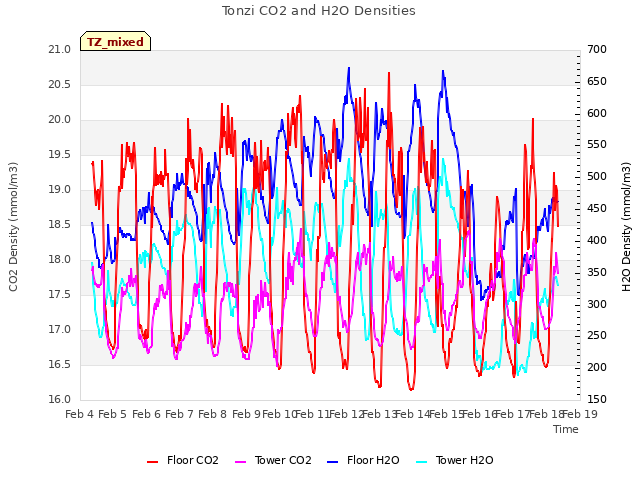640x480 pixels.
Task: Click the Feb 8 x-axis tick label
Action: pyautogui.click(x=212, y=414)
